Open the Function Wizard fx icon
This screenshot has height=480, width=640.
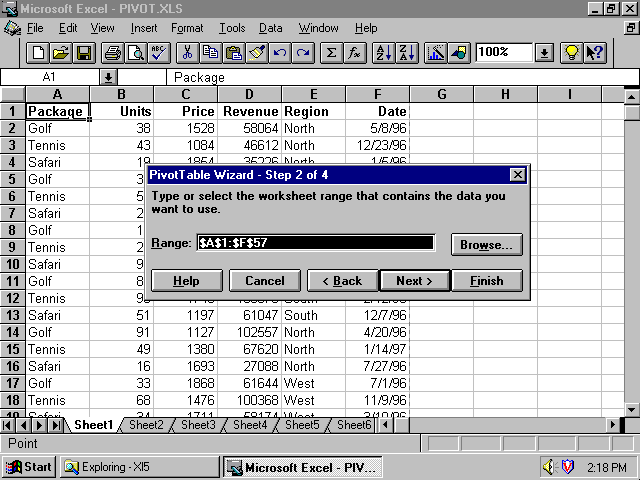point(355,53)
